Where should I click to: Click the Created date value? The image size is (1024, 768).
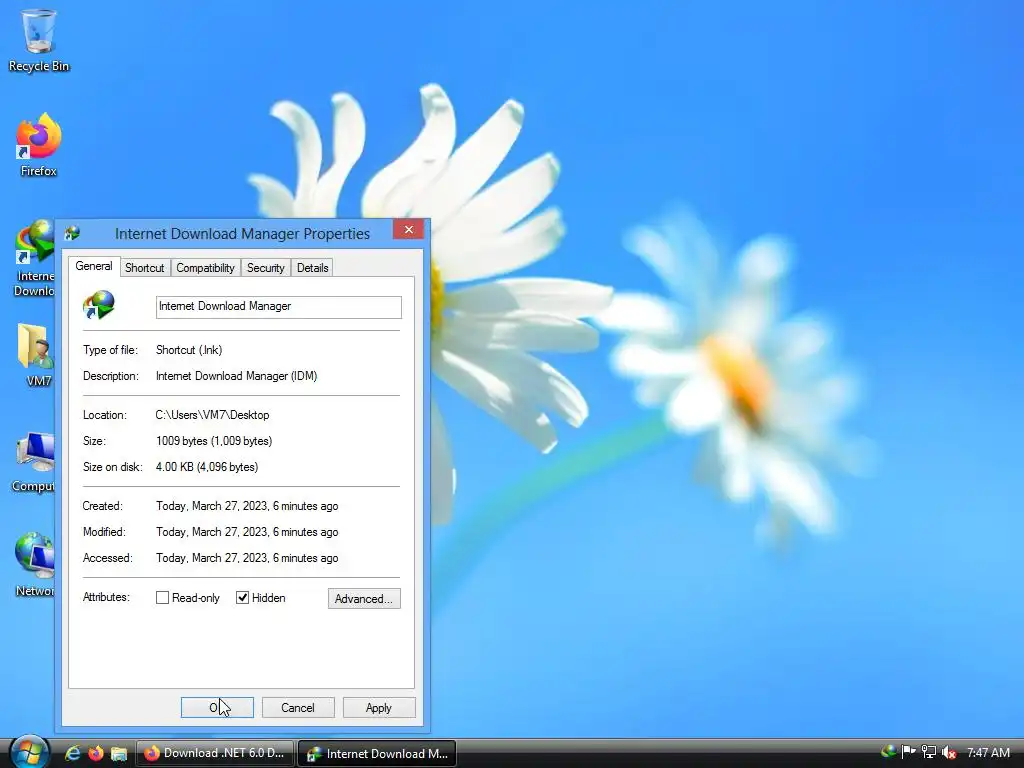click(x=247, y=506)
